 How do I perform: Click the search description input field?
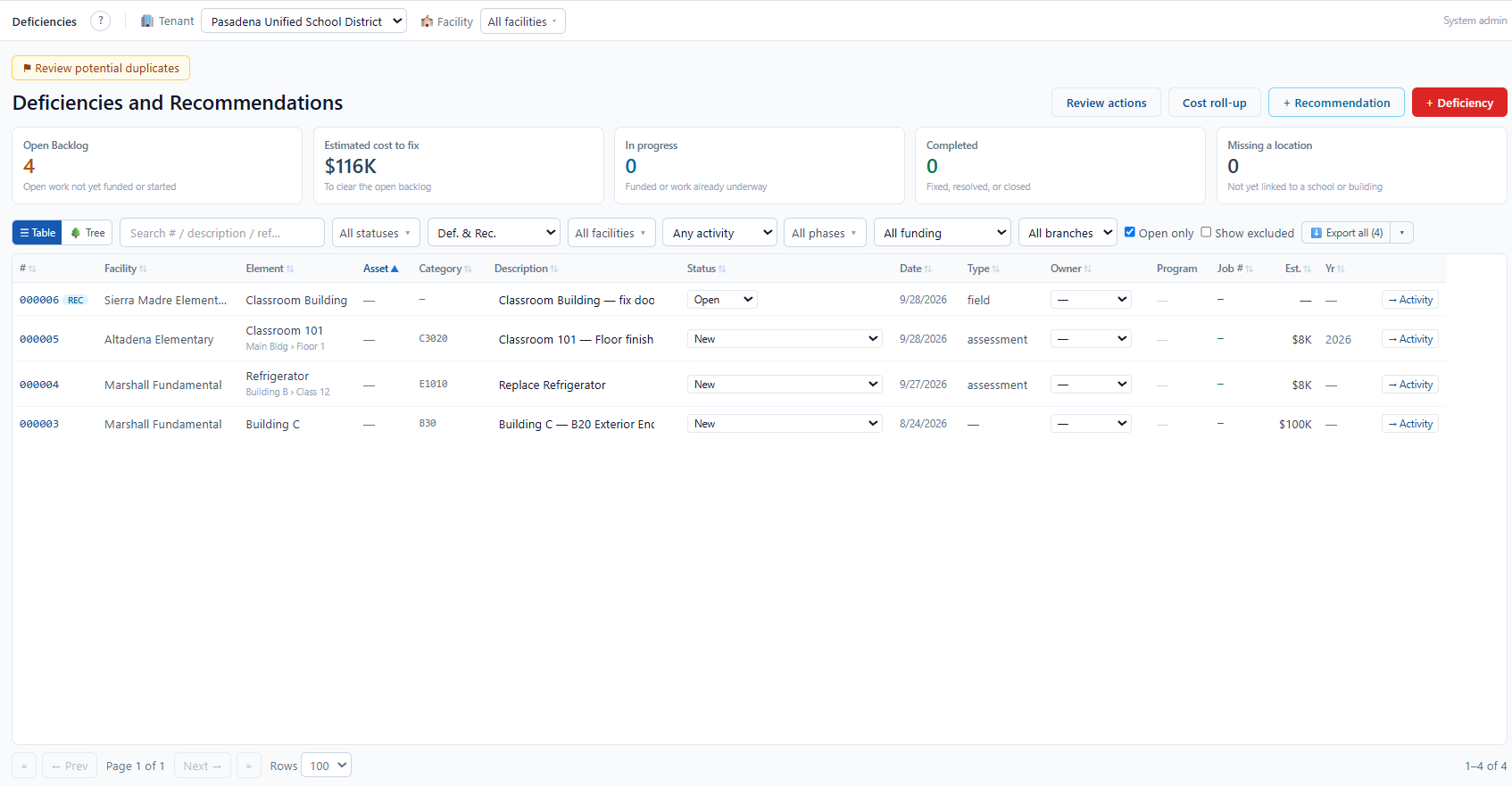[222, 233]
